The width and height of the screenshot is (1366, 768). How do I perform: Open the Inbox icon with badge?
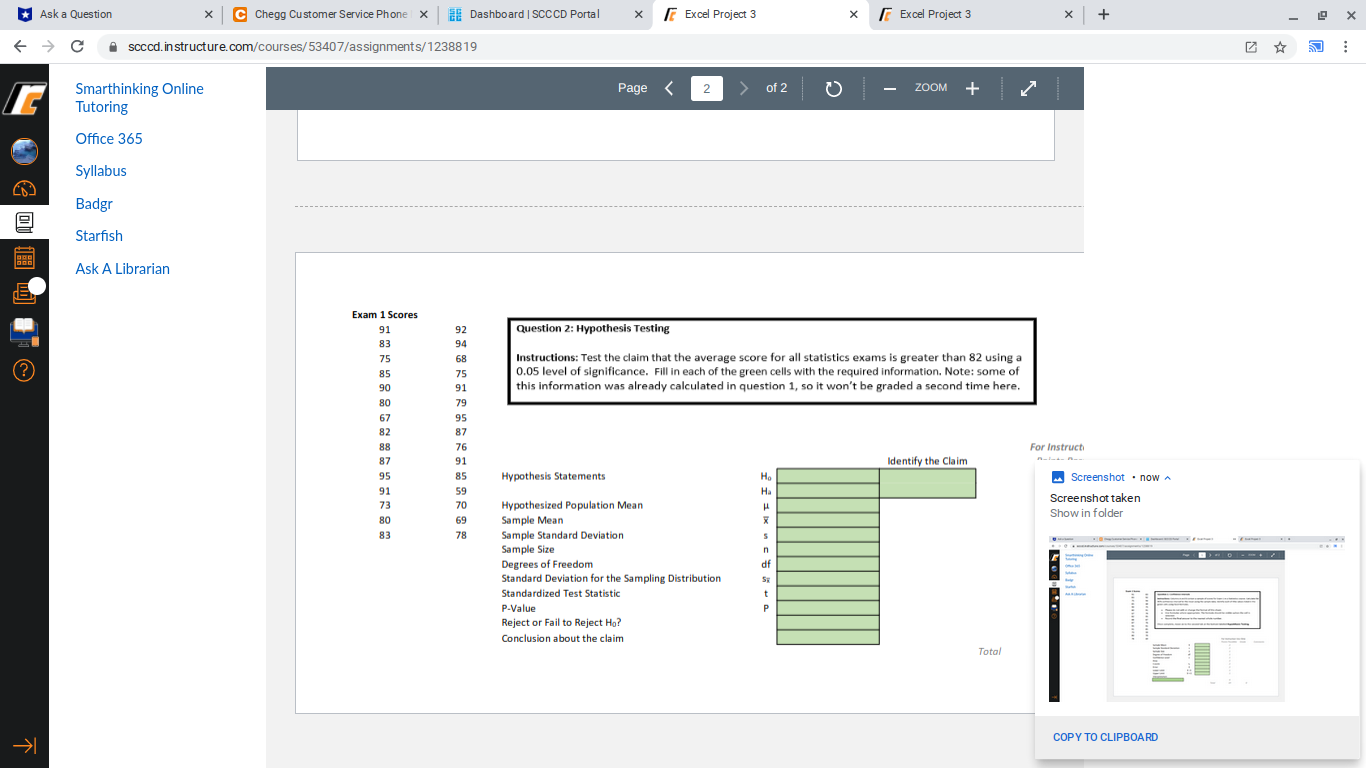(24, 293)
